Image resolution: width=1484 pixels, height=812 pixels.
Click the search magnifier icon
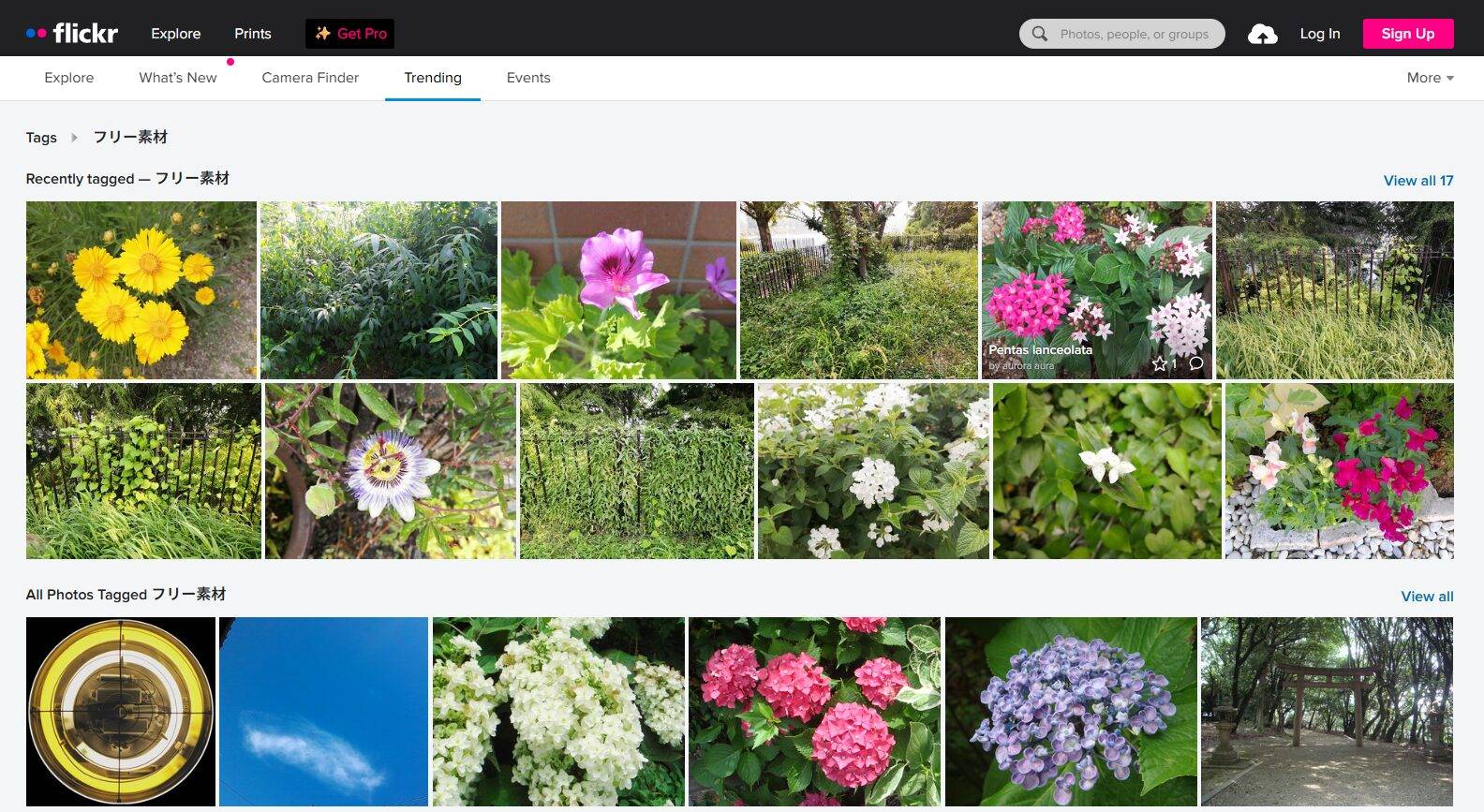[x=1040, y=34]
